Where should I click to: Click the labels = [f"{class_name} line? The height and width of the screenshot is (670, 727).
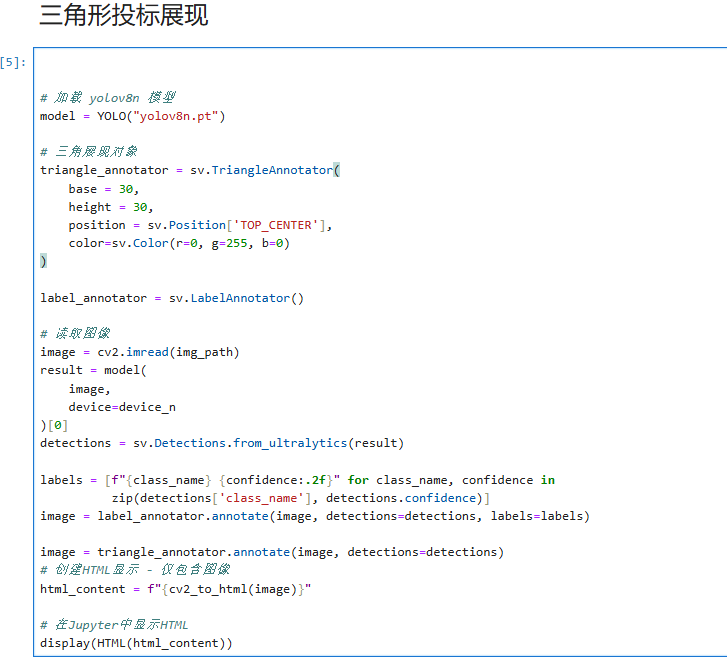297,480
